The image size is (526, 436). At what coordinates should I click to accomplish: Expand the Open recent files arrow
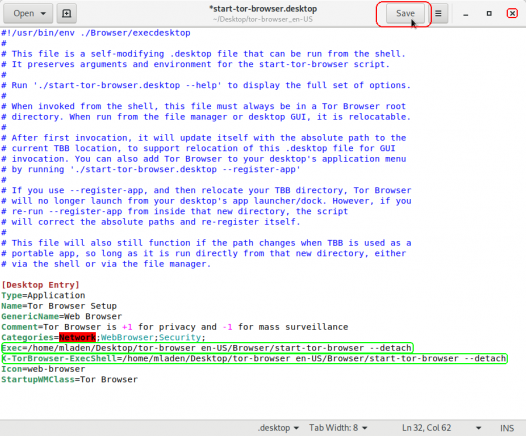pos(43,13)
